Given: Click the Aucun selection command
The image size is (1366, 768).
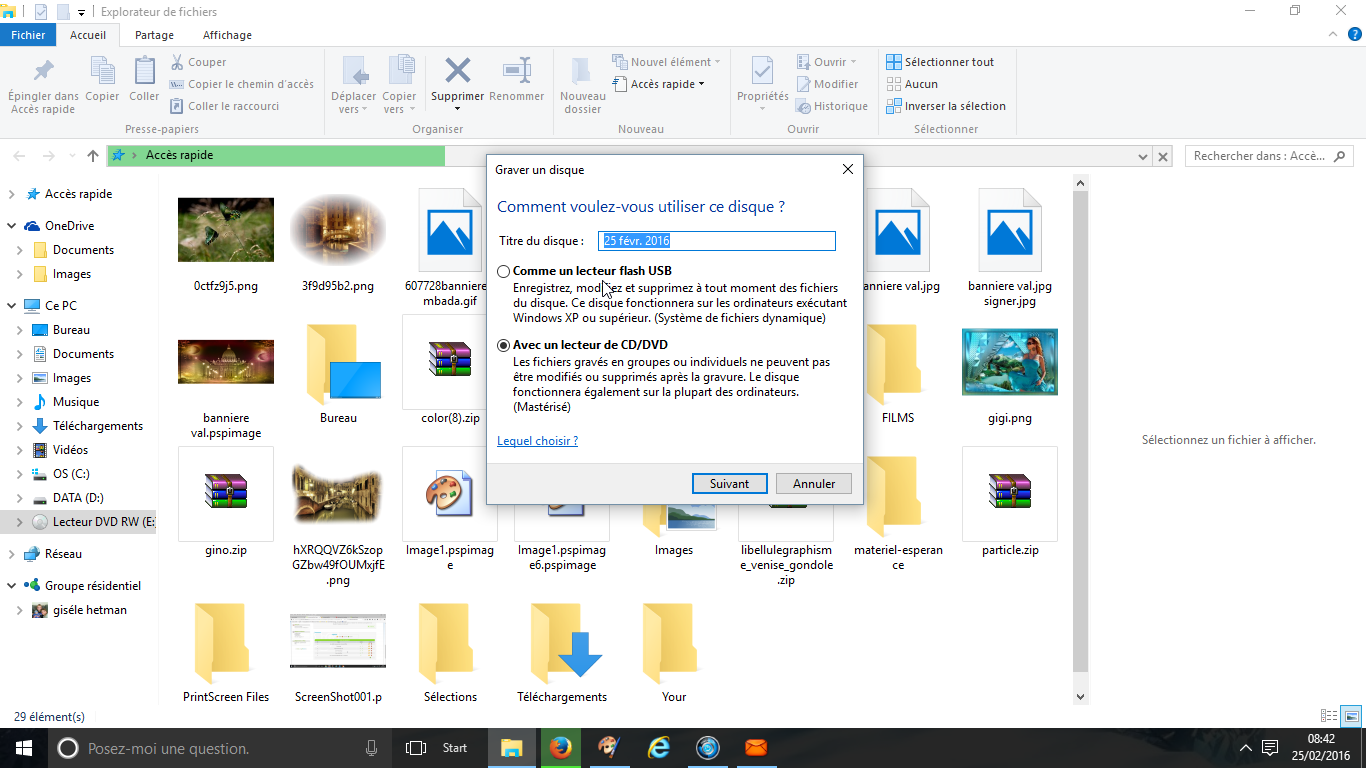Looking at the screenshot, I should pyautogui.click(x=912, y=84).
